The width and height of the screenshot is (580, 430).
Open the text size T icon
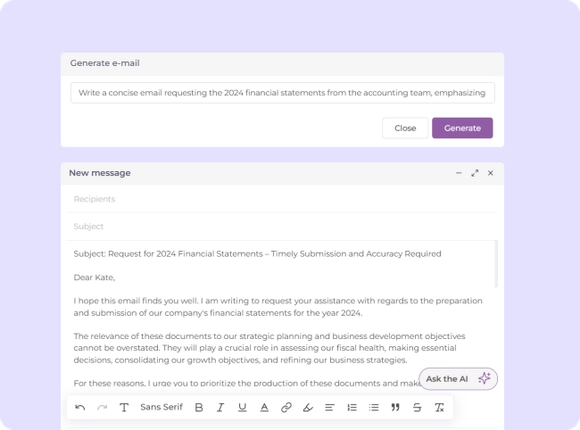(x=124, y=407)
